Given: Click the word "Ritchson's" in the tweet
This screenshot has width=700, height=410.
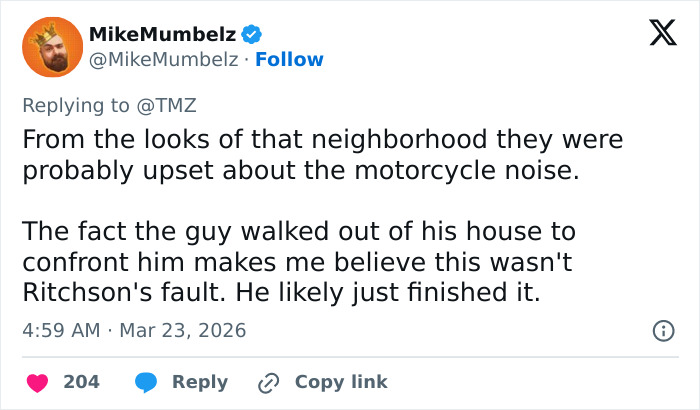Looking at the screenshot, I should [x=90, y=295].
